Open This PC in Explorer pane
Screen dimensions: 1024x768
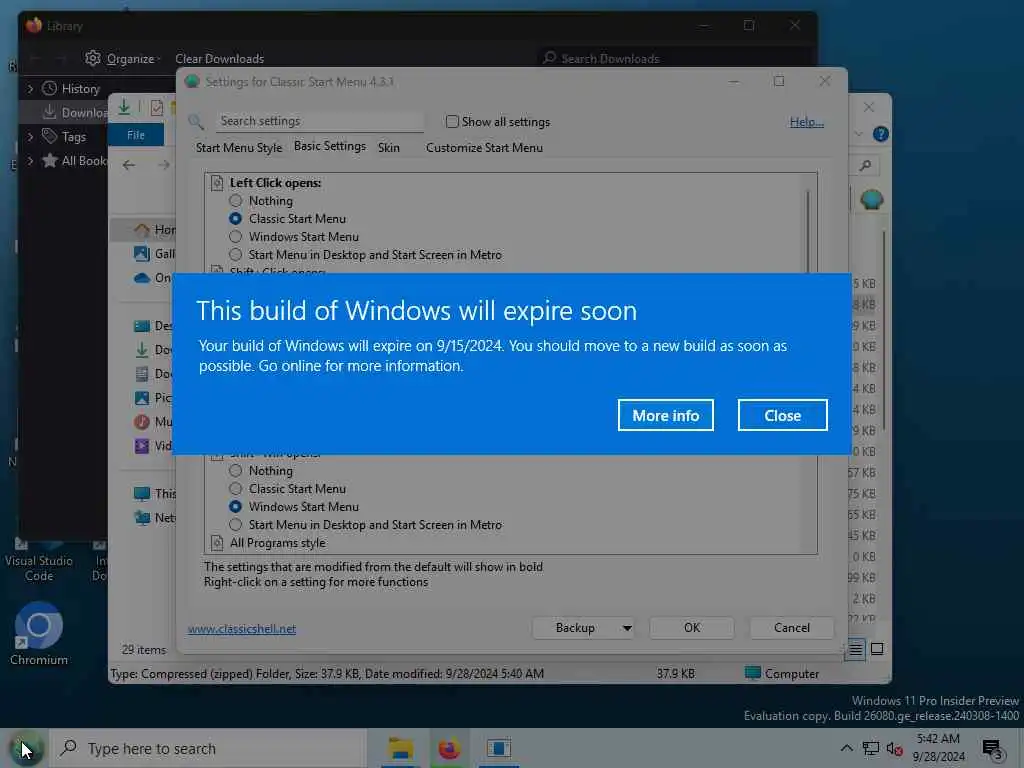pyautogui.click(x=155, y=494)
